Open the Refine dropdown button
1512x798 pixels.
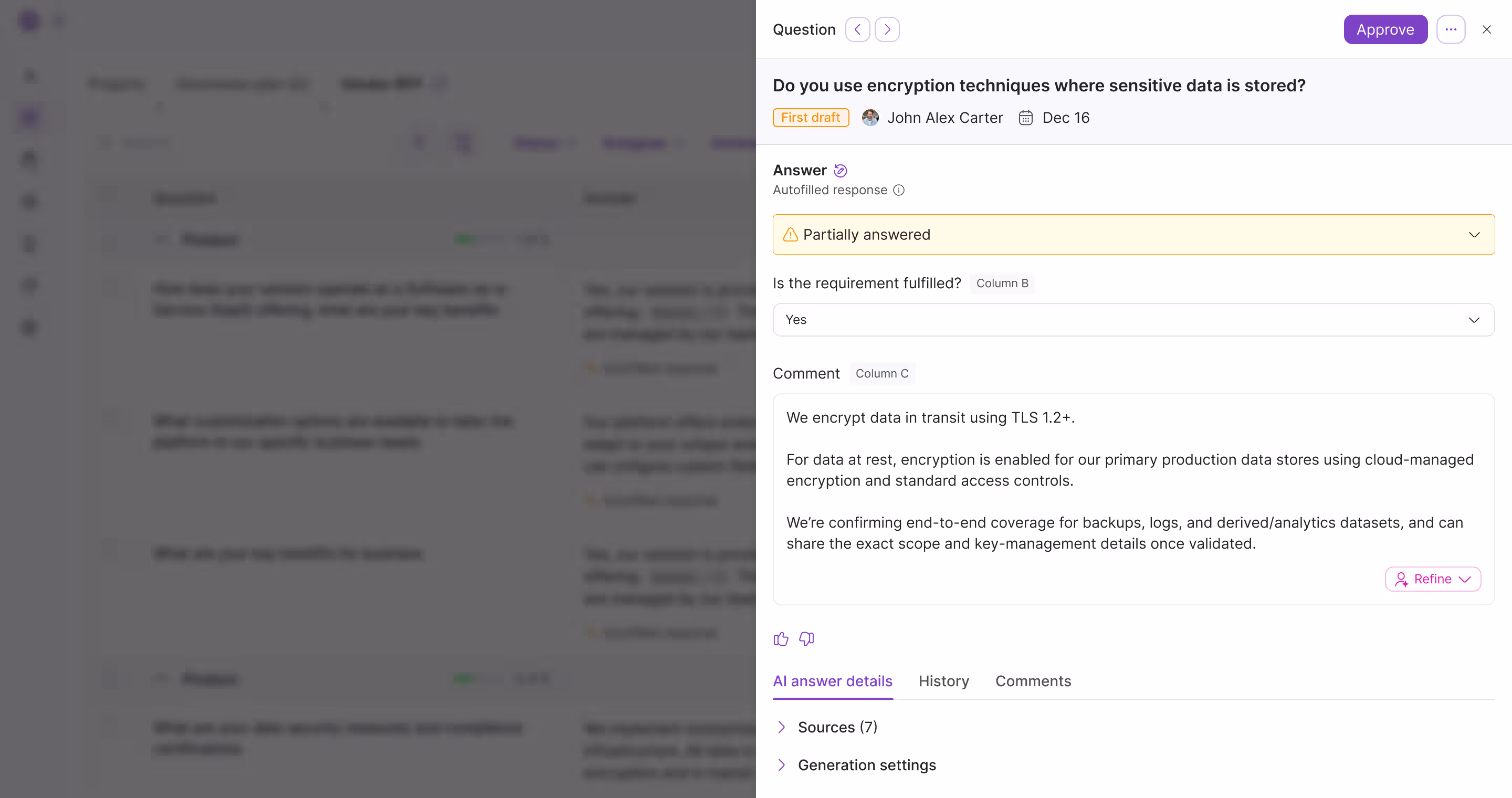click(x=1432, y=579)
